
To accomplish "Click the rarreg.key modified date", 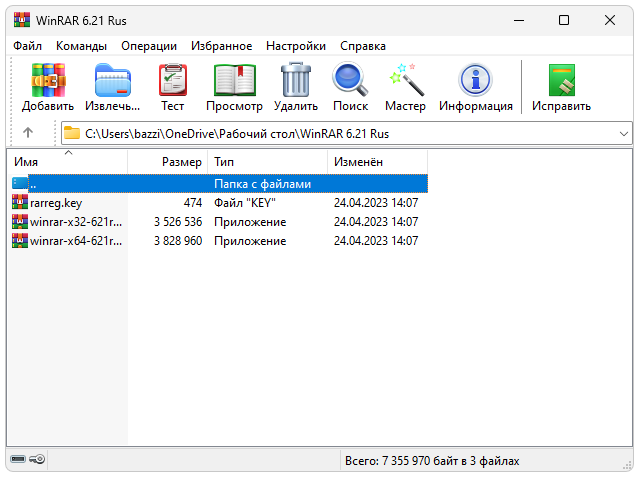I will click(x=376, y=202).
